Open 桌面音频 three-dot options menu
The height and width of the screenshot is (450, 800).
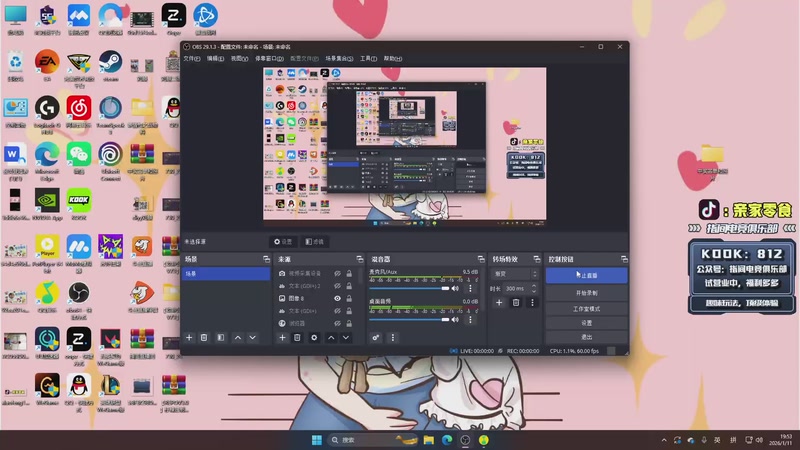coord(470,320)
